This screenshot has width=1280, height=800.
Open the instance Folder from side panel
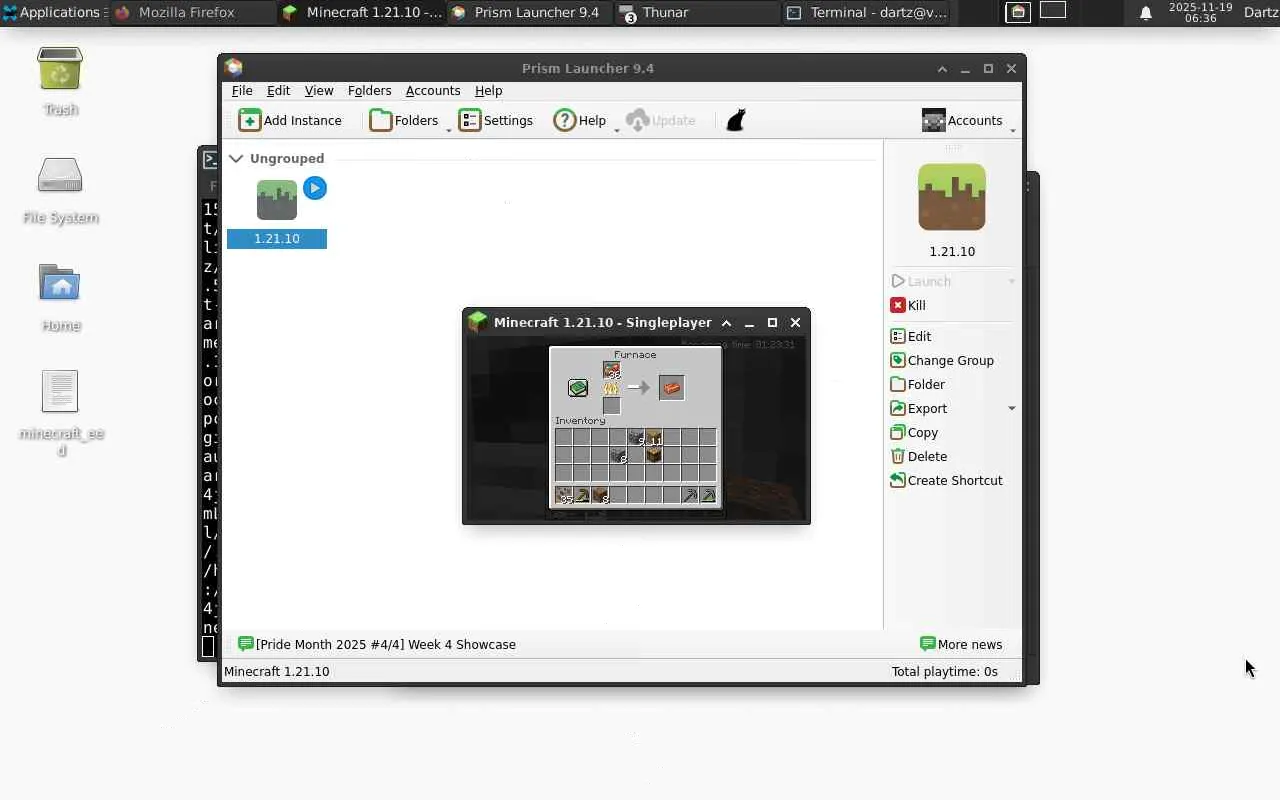click(x=918, y=384)
